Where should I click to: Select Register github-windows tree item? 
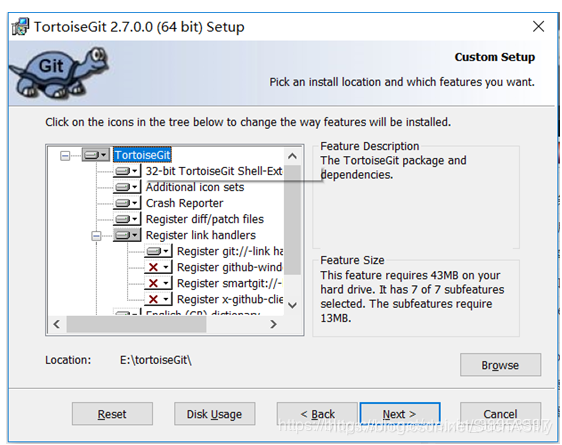tap(230, 267)
